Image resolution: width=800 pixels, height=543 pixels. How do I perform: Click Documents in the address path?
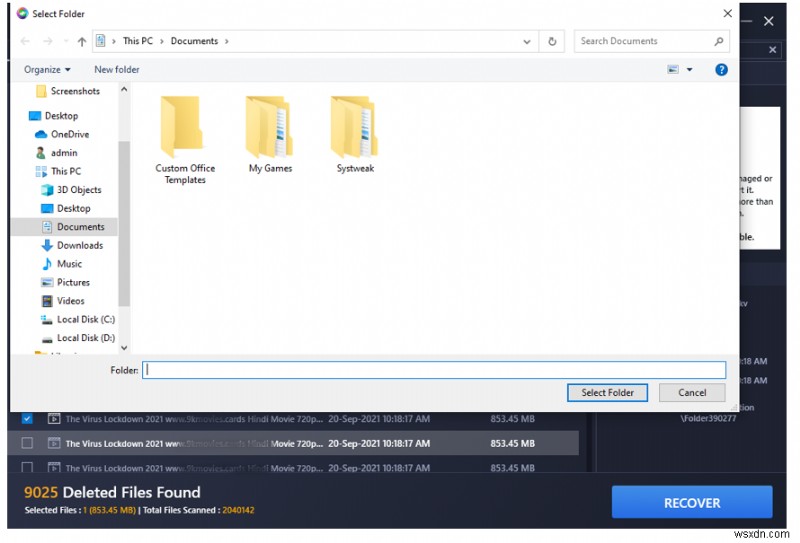(194, 41)
